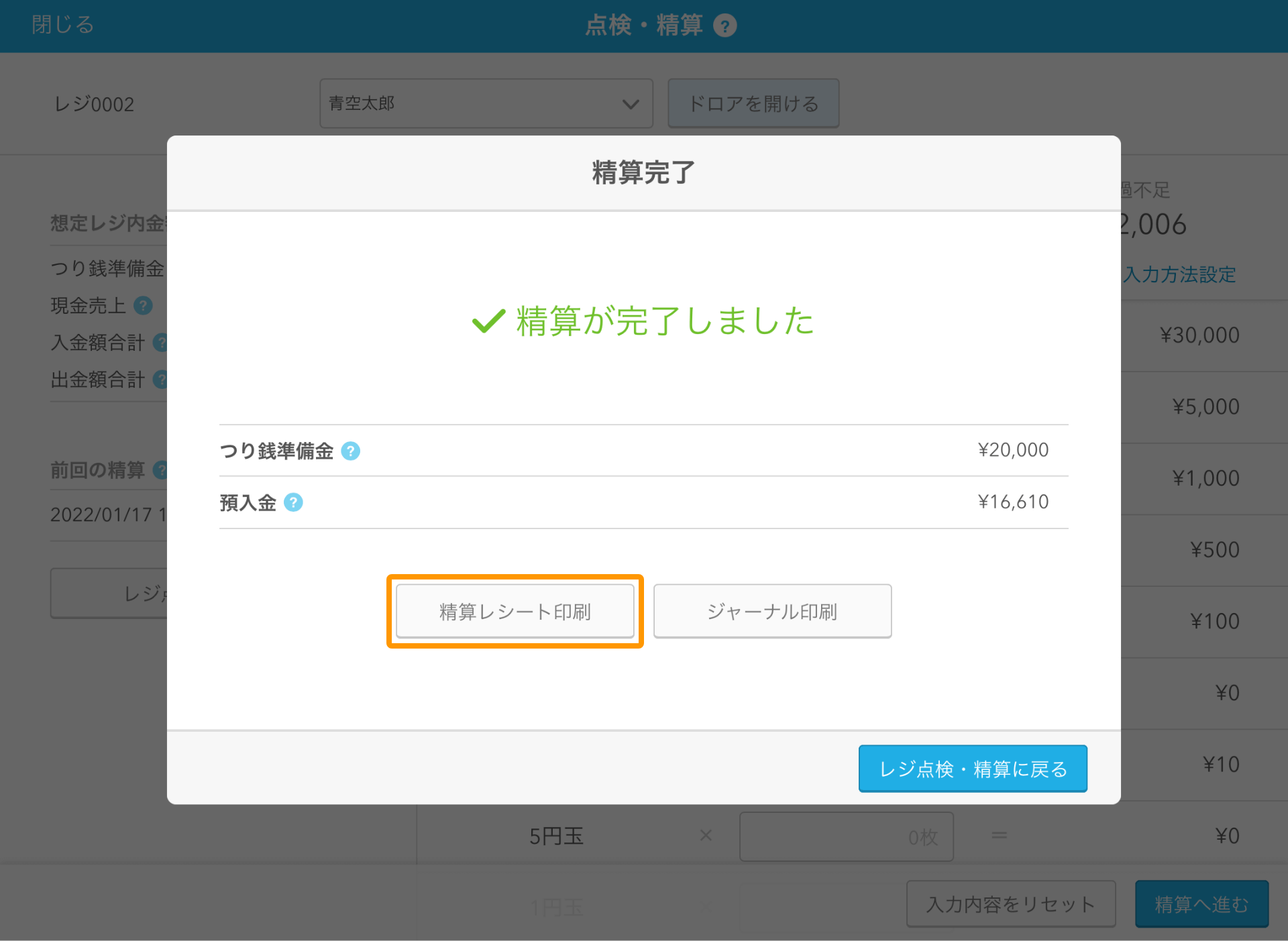The image size is (1288, 941).
Task: Click the ジャーナル印刷 button
Action: click(772, 610)
